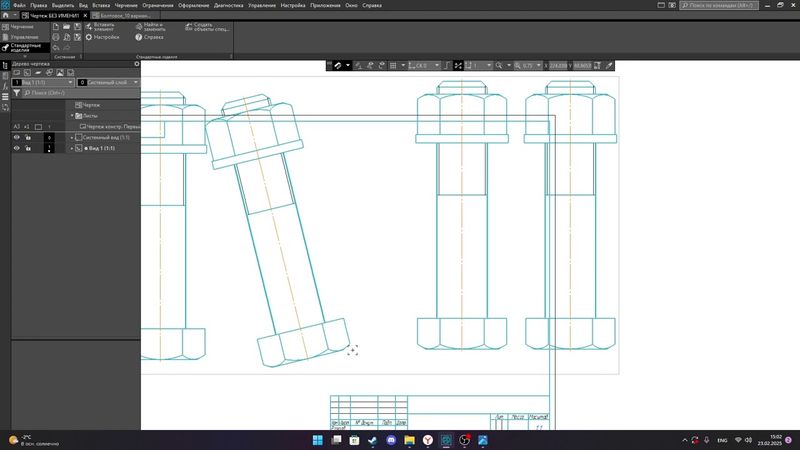Click the home icon tab
This screenshot has height=450, width=800.
8,16
